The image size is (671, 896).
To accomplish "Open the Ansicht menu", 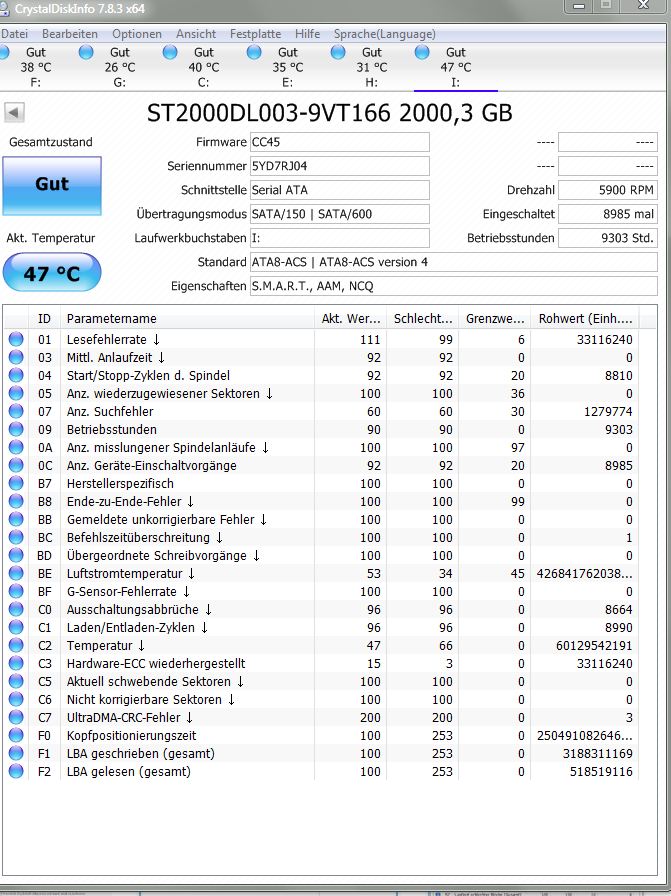I will [195, 34].
